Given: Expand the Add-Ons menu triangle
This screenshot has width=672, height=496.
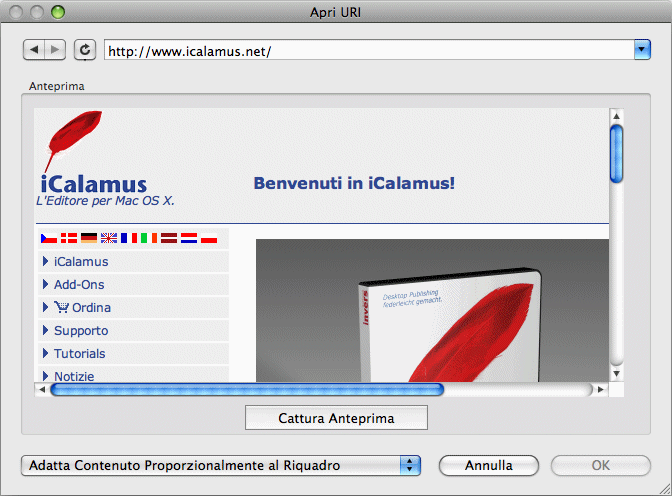Looking at the screenshot, I should 45,284.
